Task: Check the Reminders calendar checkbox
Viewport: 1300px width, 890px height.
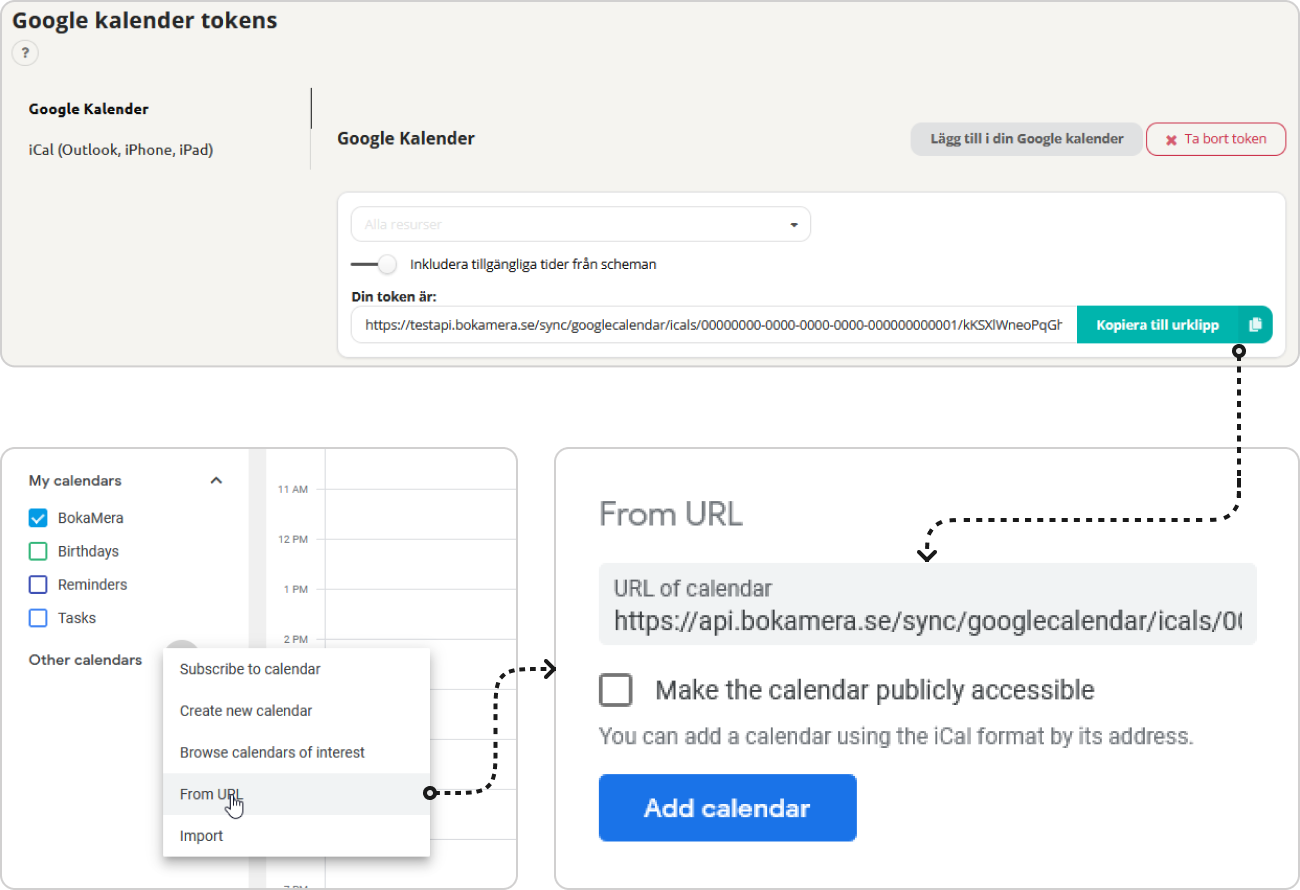Action: pyautogui.click(x=38, y=585)
